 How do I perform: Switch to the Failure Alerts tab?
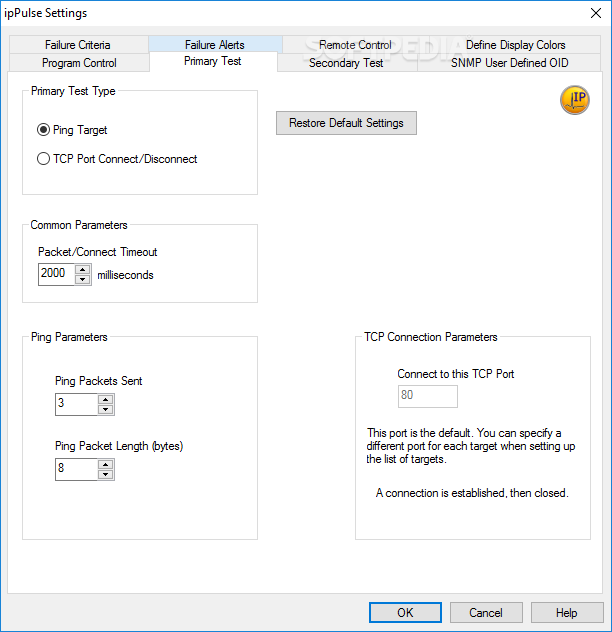coord(214,44)
